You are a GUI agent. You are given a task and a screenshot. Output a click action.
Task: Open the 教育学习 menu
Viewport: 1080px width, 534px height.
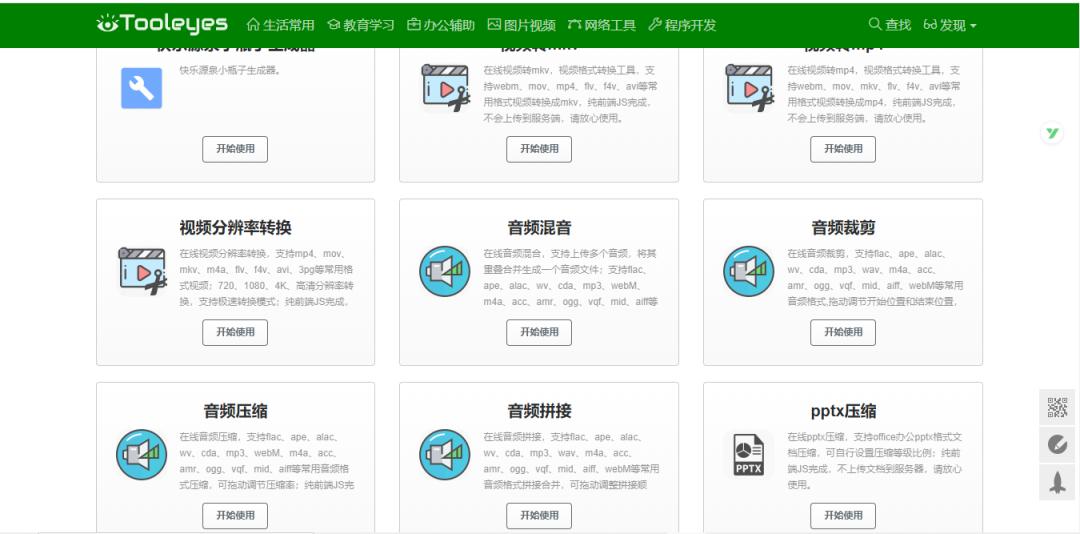[x=361, y=25]
